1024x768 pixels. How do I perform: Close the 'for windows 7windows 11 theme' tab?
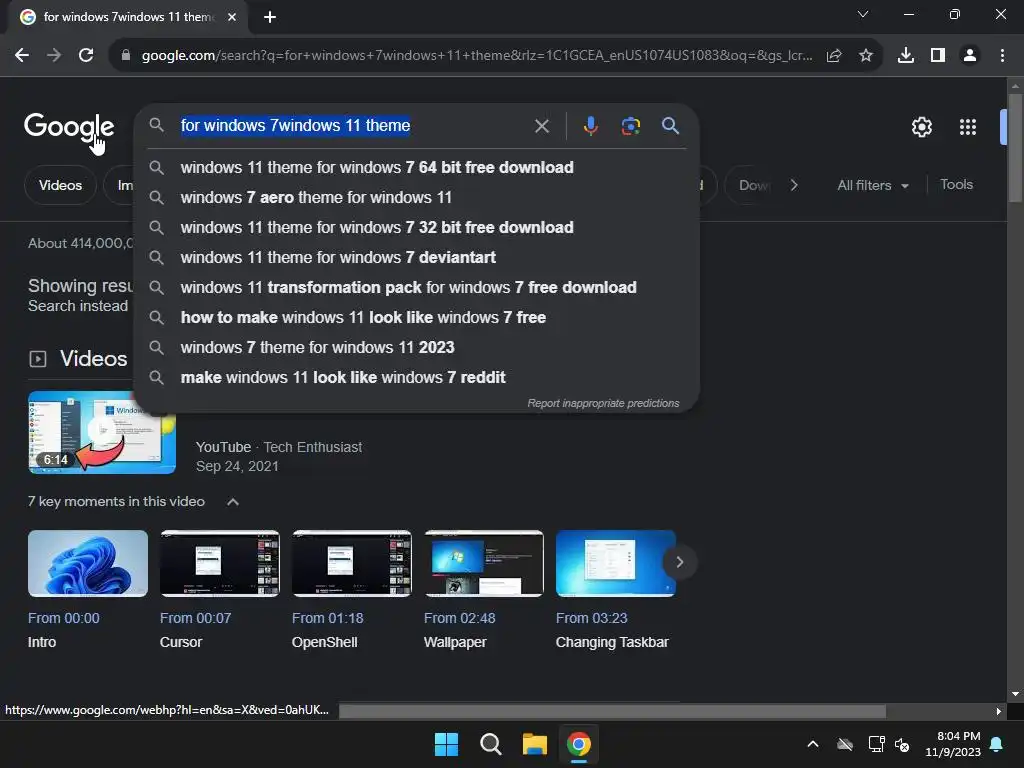pyautogui.click(x=232, y=17)
